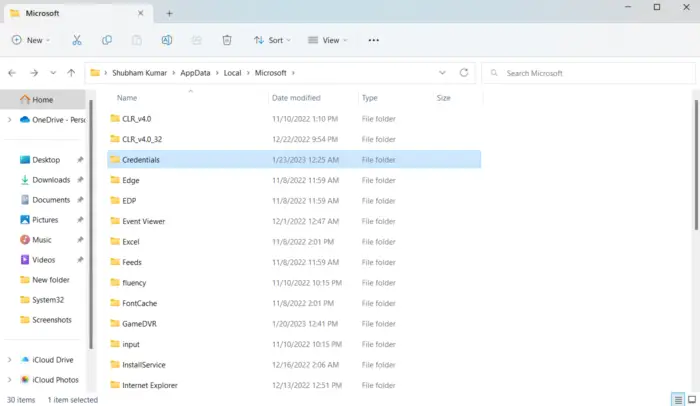Viewport: 700px width, 406px height.
Task: Click the Cut scissors icon
Action: click(x=77, y=40)
